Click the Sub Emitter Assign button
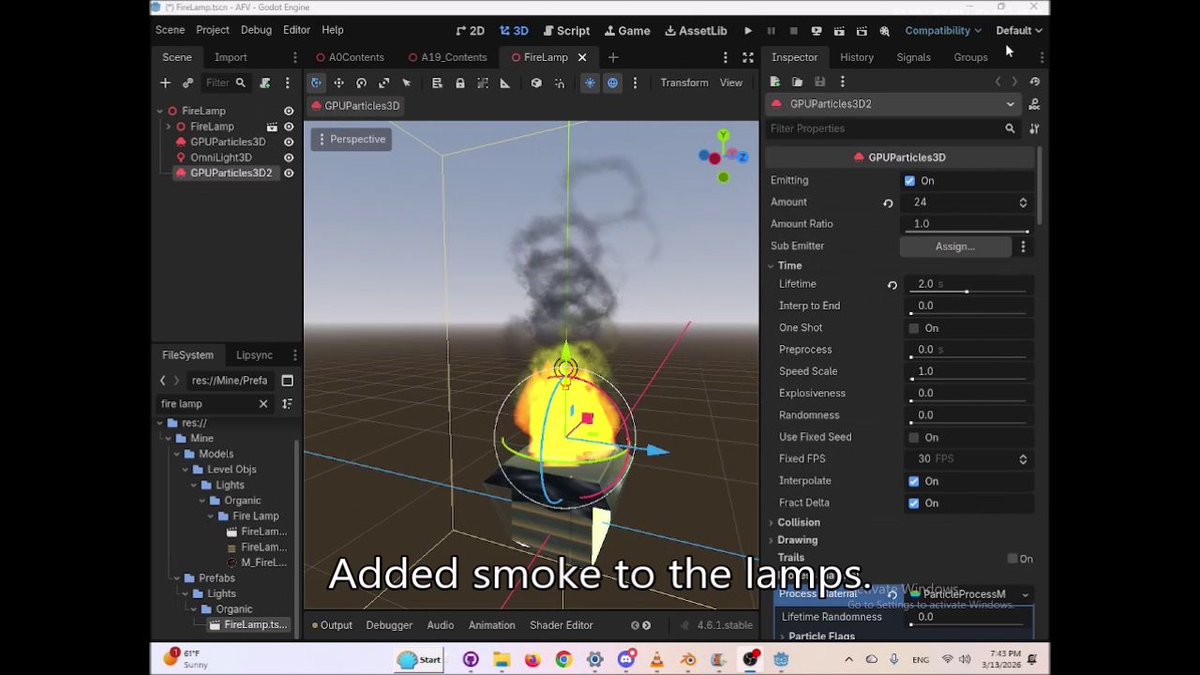This screenshot has width=1200, height=675. click(x=955, y=247)
